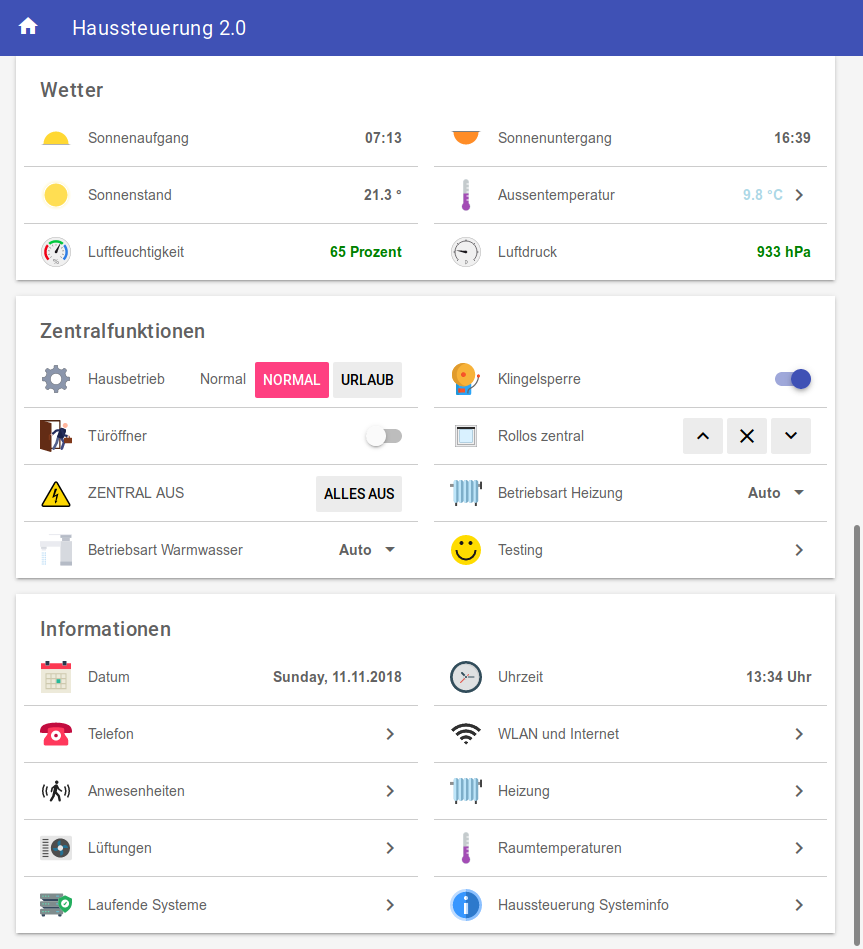Lower all Rollos with down arrow
The image size is (863, 949).
(791, 436)
